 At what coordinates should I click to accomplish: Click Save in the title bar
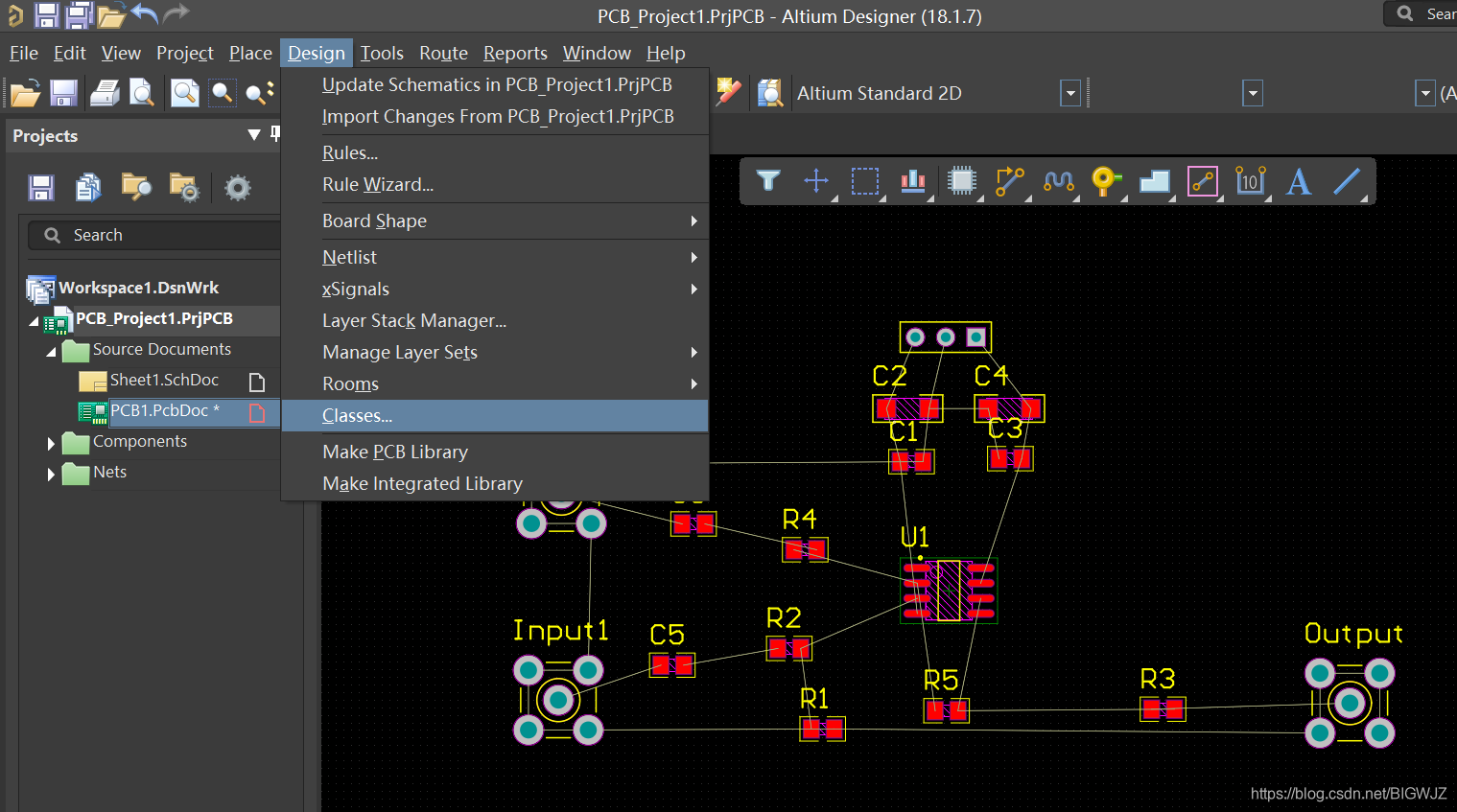click(x=47, y=14)
